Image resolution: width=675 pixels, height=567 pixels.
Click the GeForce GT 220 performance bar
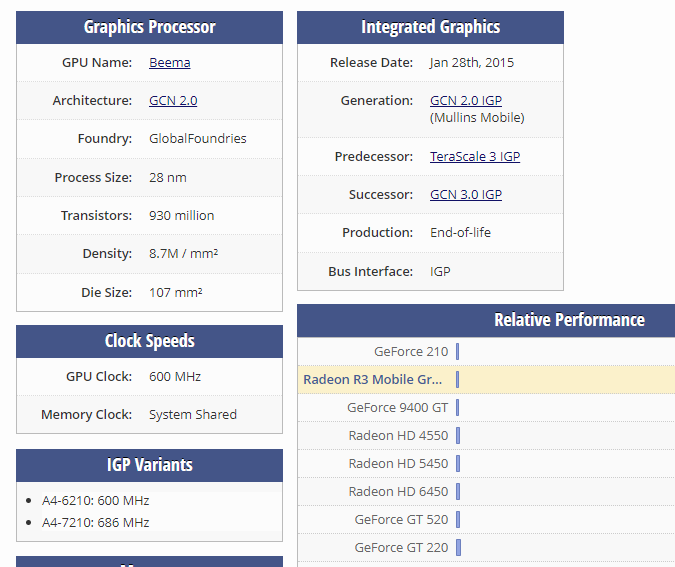coord(458,548)
